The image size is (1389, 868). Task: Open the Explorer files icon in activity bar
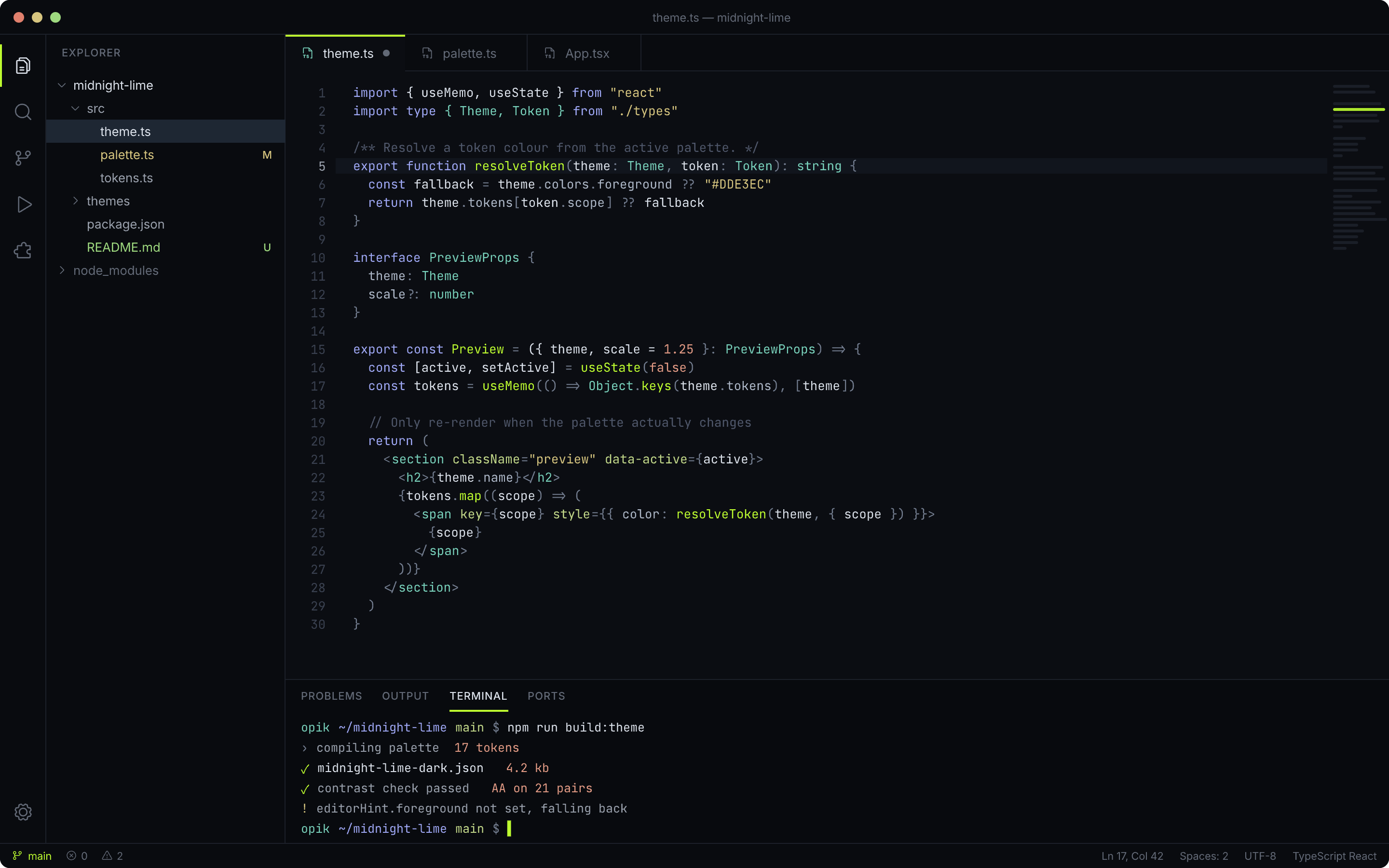(23, 66)
